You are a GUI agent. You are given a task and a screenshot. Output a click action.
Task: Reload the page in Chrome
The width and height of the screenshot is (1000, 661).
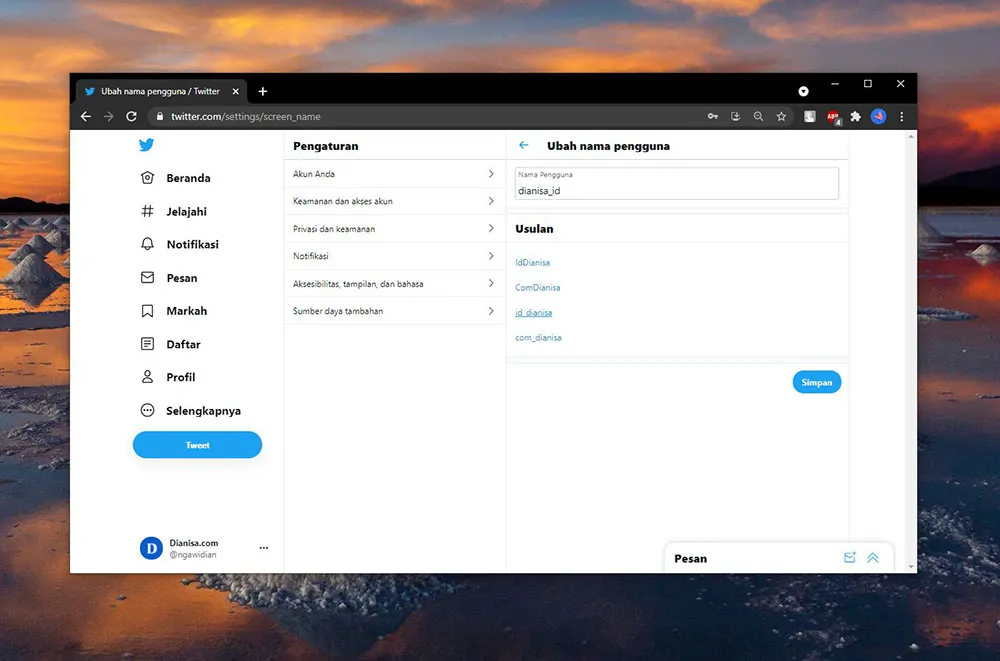pyautogui.click(x=131, y=117)
